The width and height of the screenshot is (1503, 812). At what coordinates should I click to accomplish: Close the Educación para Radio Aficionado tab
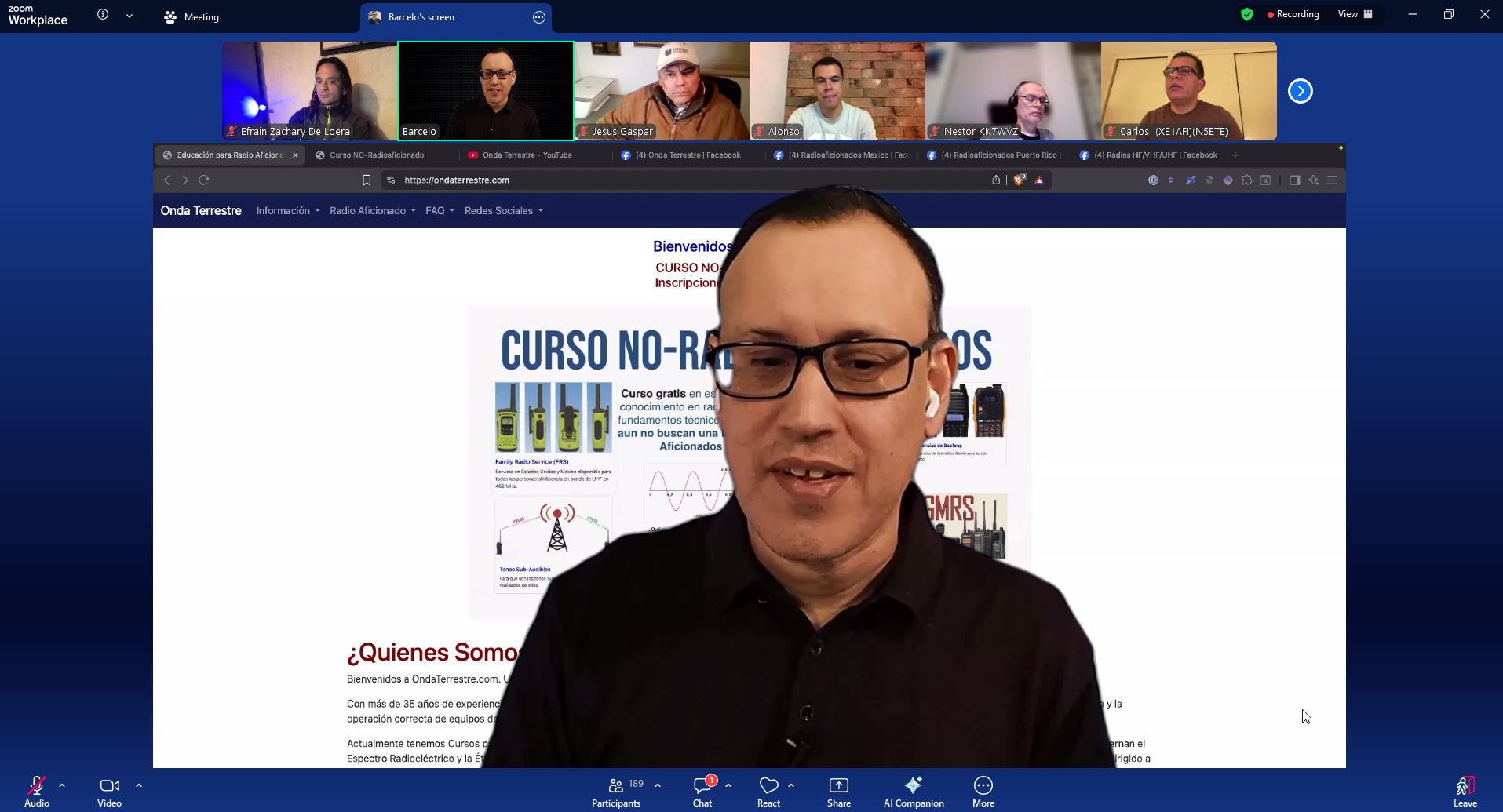point(295,155)
